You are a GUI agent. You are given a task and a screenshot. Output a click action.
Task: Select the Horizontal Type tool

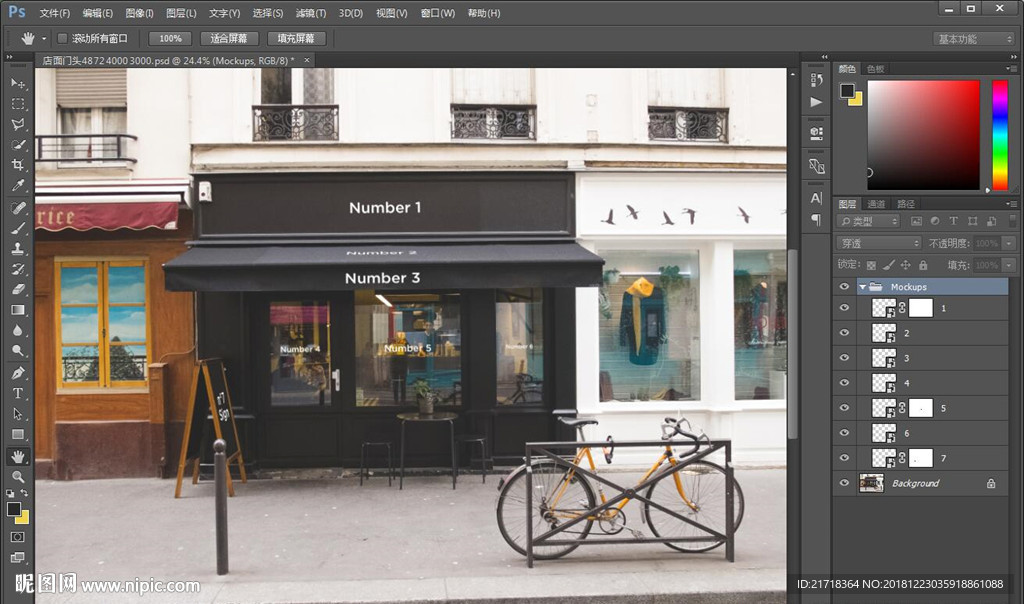click(x=18, y=393)
